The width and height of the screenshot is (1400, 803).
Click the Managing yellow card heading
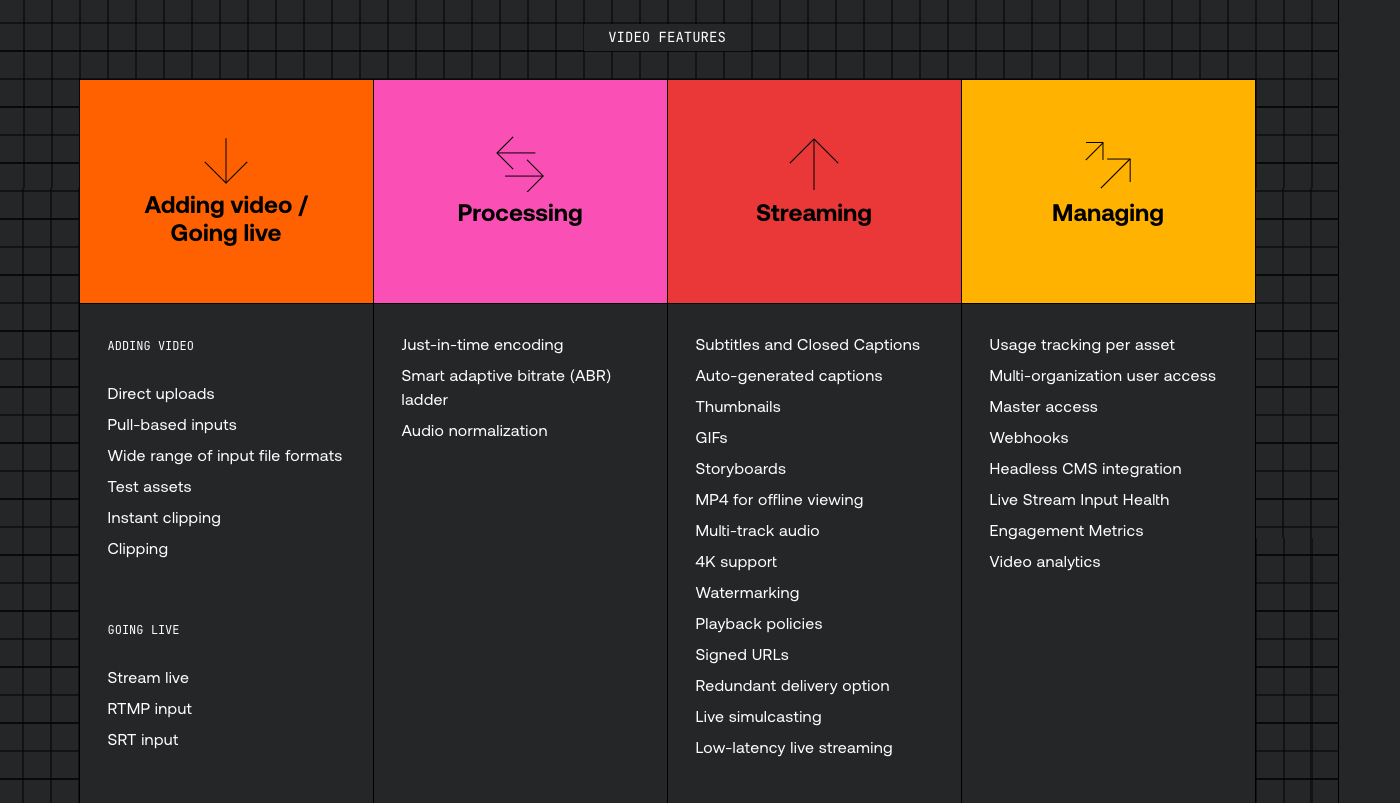tap(1108, 213)
